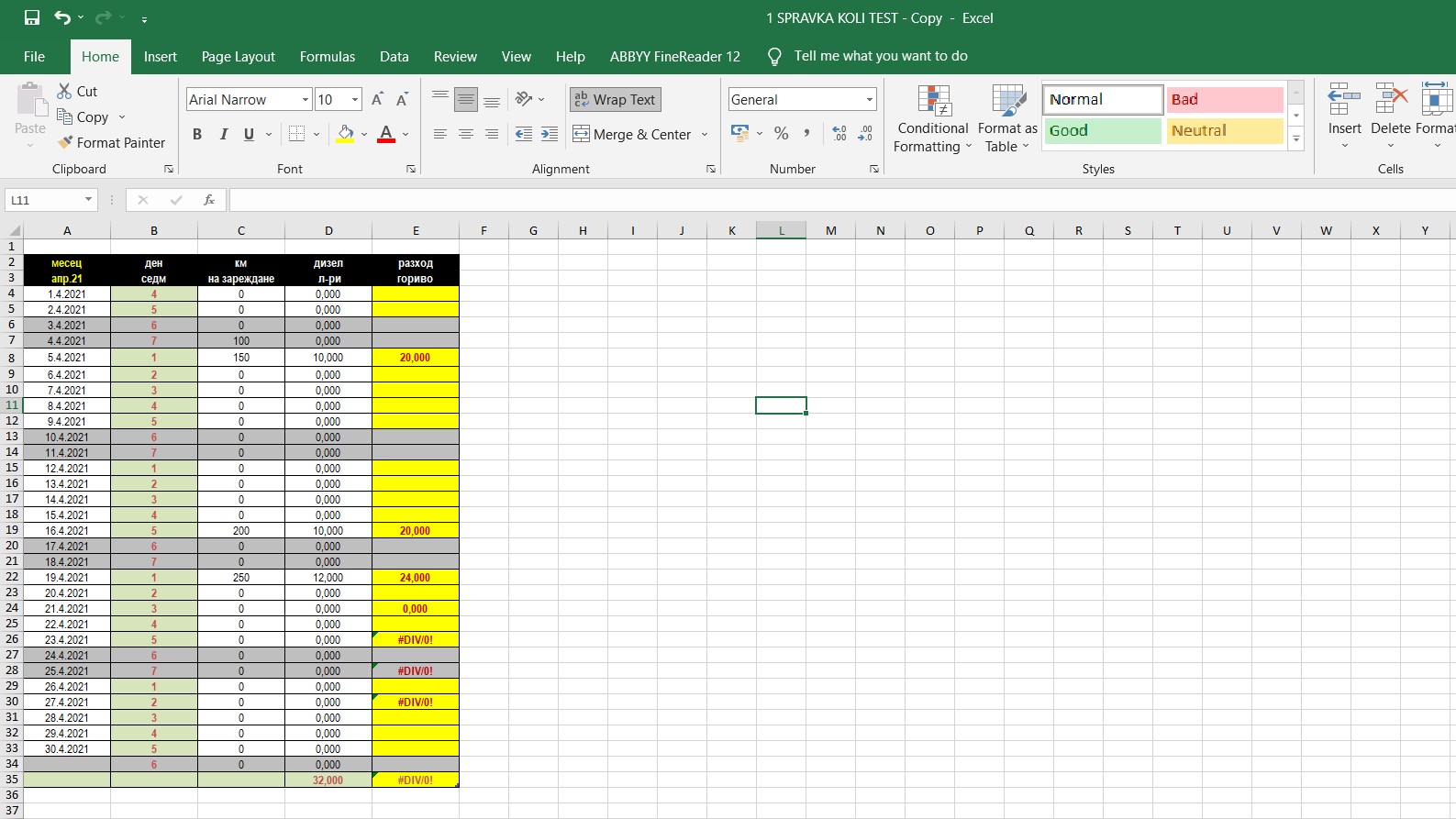
Task: Open the Font dialog launcher
Action: [411, 169]
